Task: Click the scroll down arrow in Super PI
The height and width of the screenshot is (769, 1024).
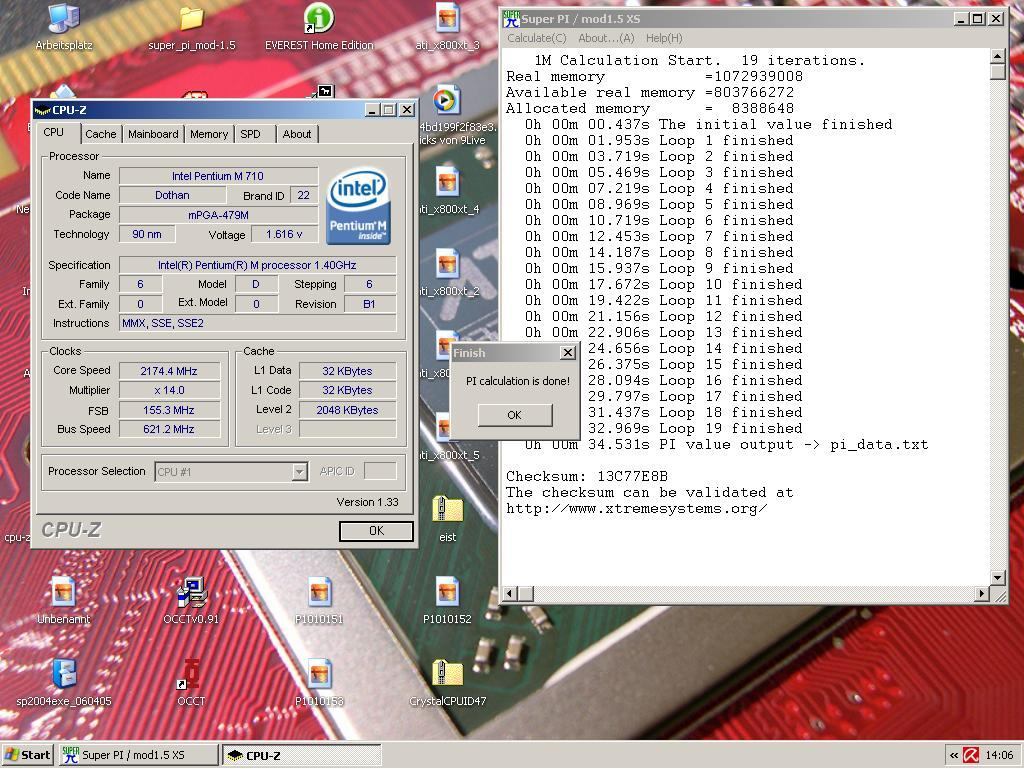Action: [x=997, y=577]
